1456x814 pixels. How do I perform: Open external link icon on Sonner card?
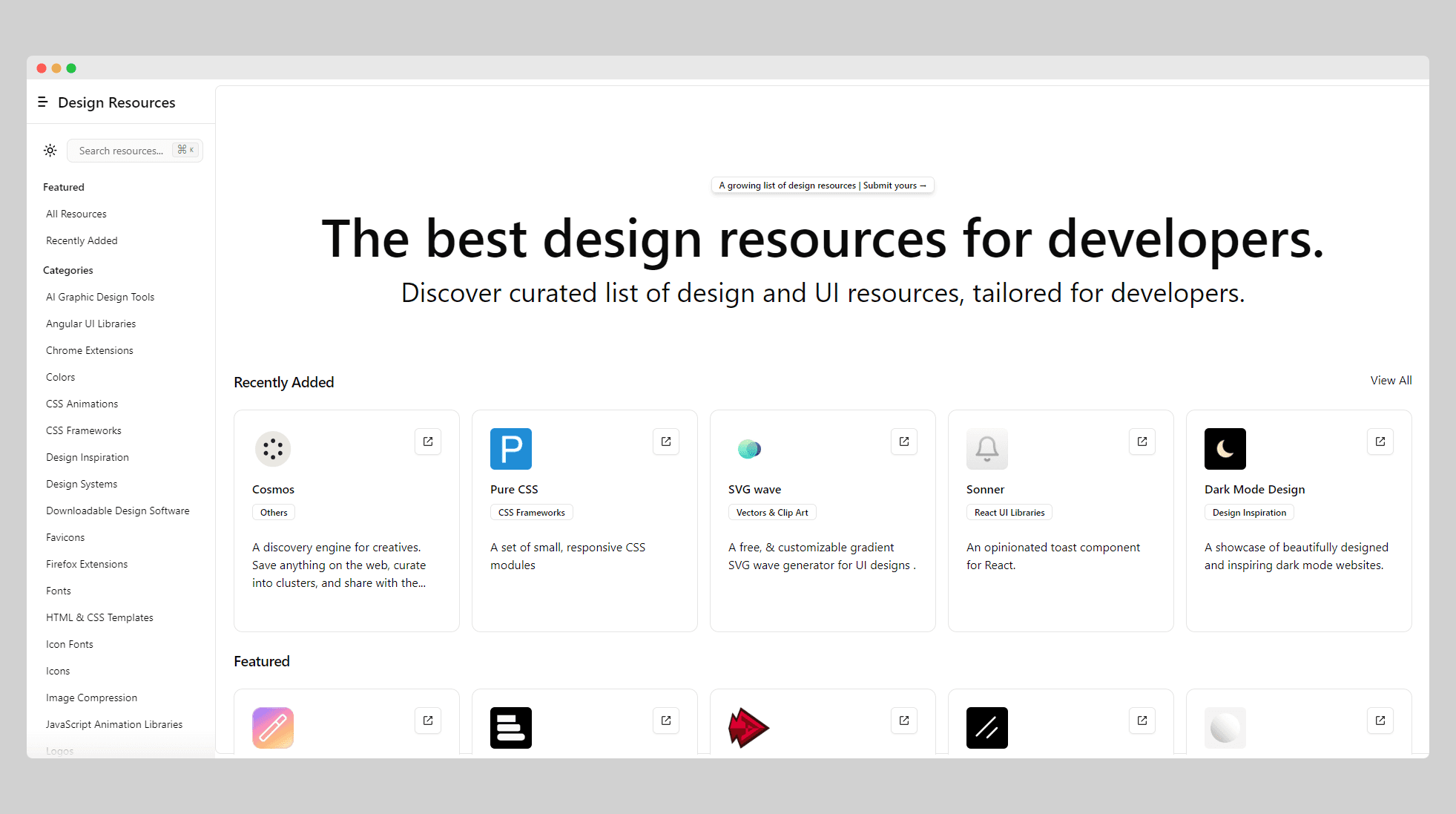[x=1142, y=442]
